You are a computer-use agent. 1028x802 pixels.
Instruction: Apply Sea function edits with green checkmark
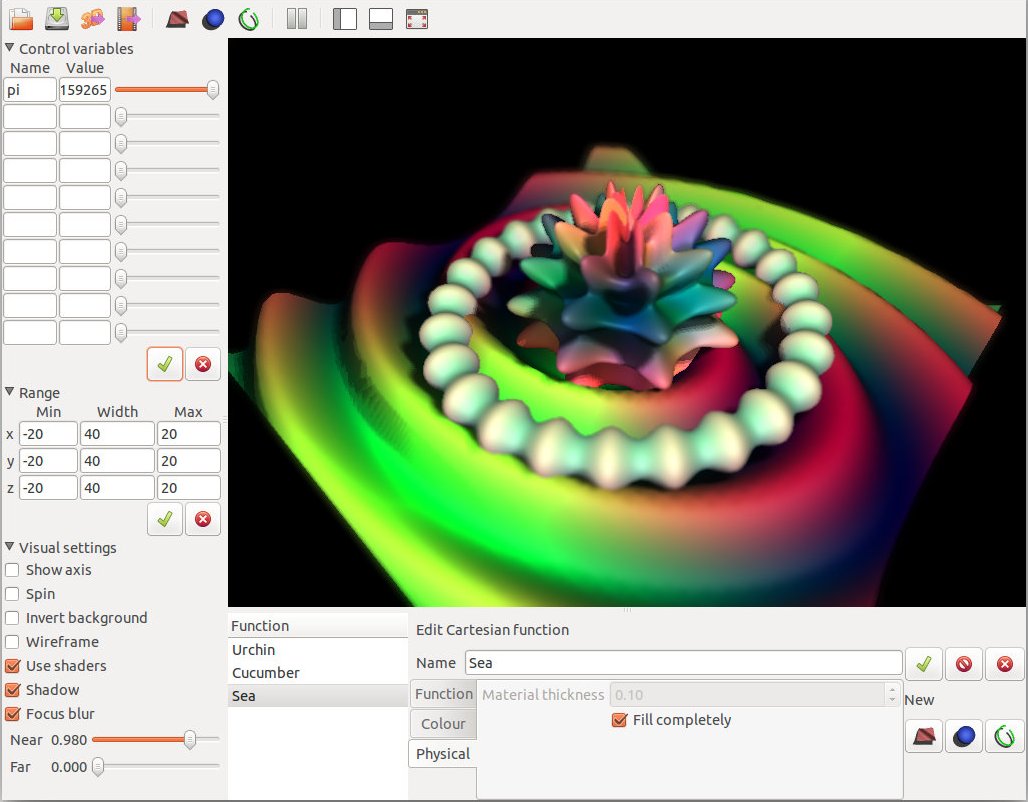pos(924,664)
